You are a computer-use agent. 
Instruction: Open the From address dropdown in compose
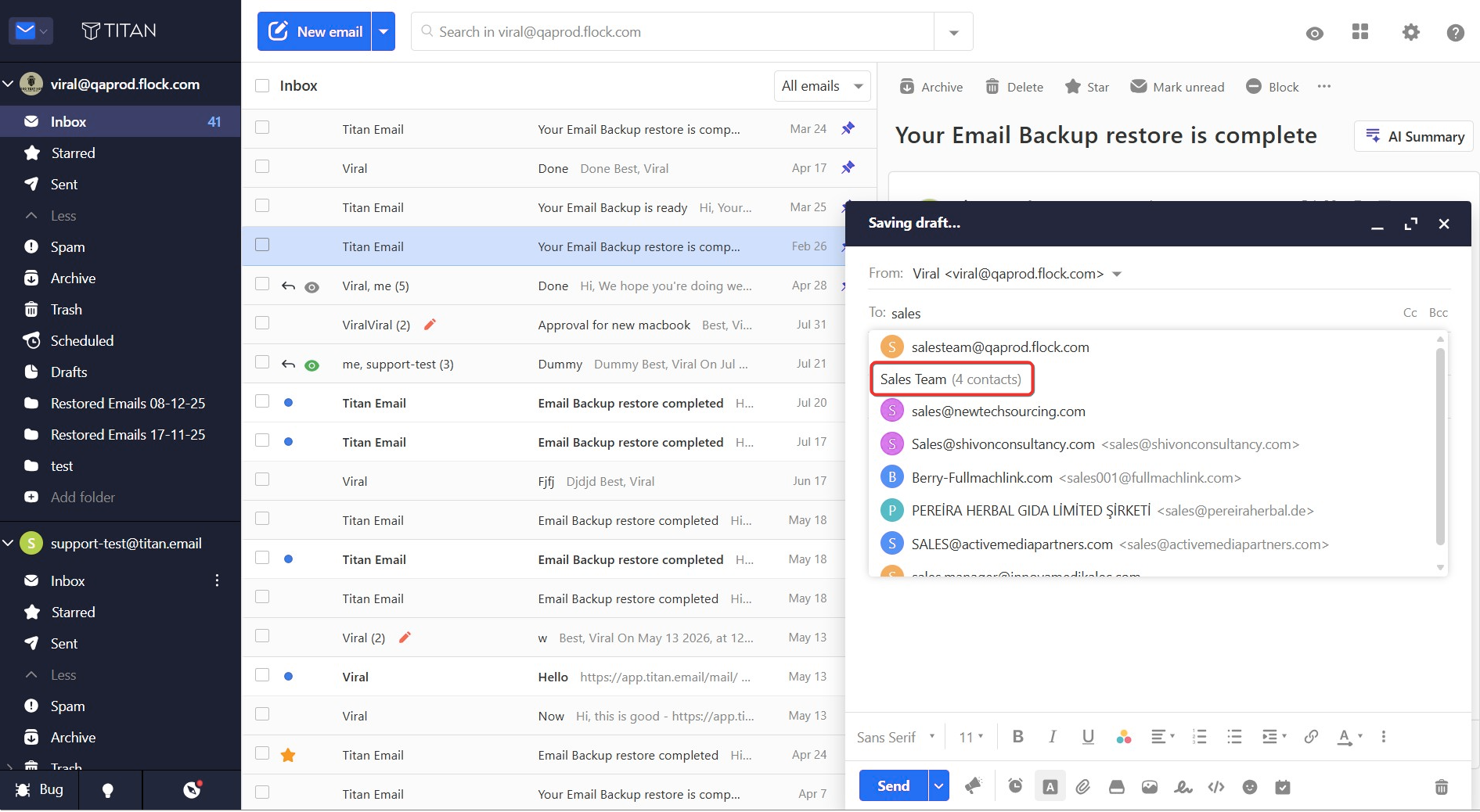point(1117,274)
